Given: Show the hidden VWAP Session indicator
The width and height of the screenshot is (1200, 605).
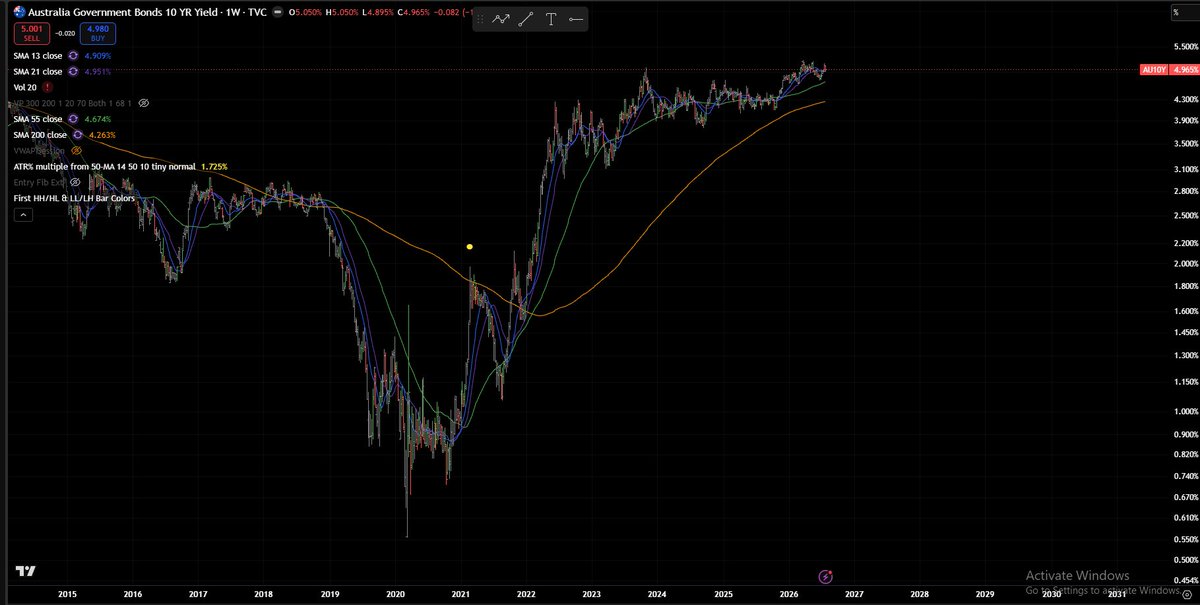Looking at the screenshot, I should click(x=77, y=150).
